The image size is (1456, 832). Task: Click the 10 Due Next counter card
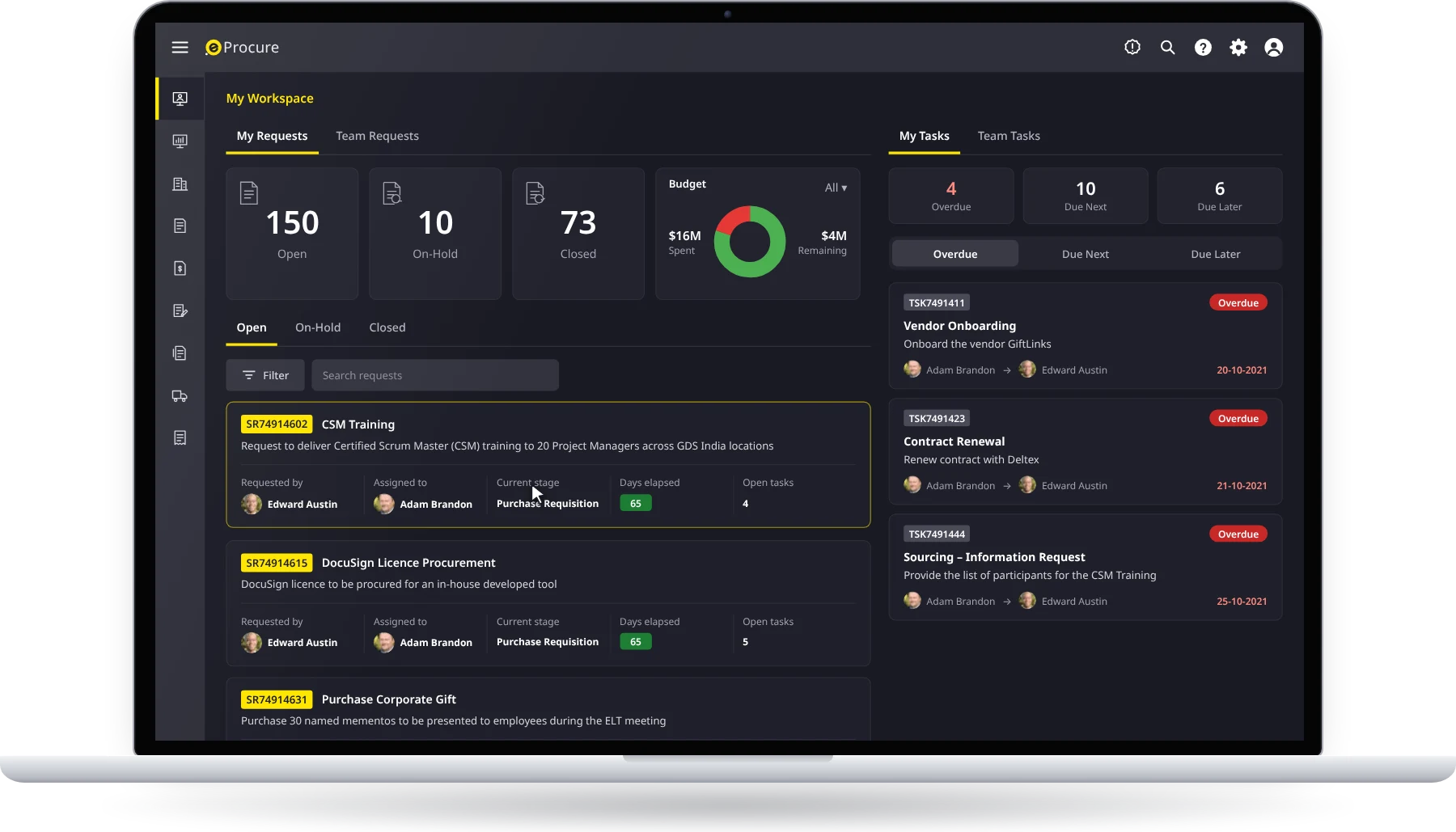click(x=1086, y=196)
